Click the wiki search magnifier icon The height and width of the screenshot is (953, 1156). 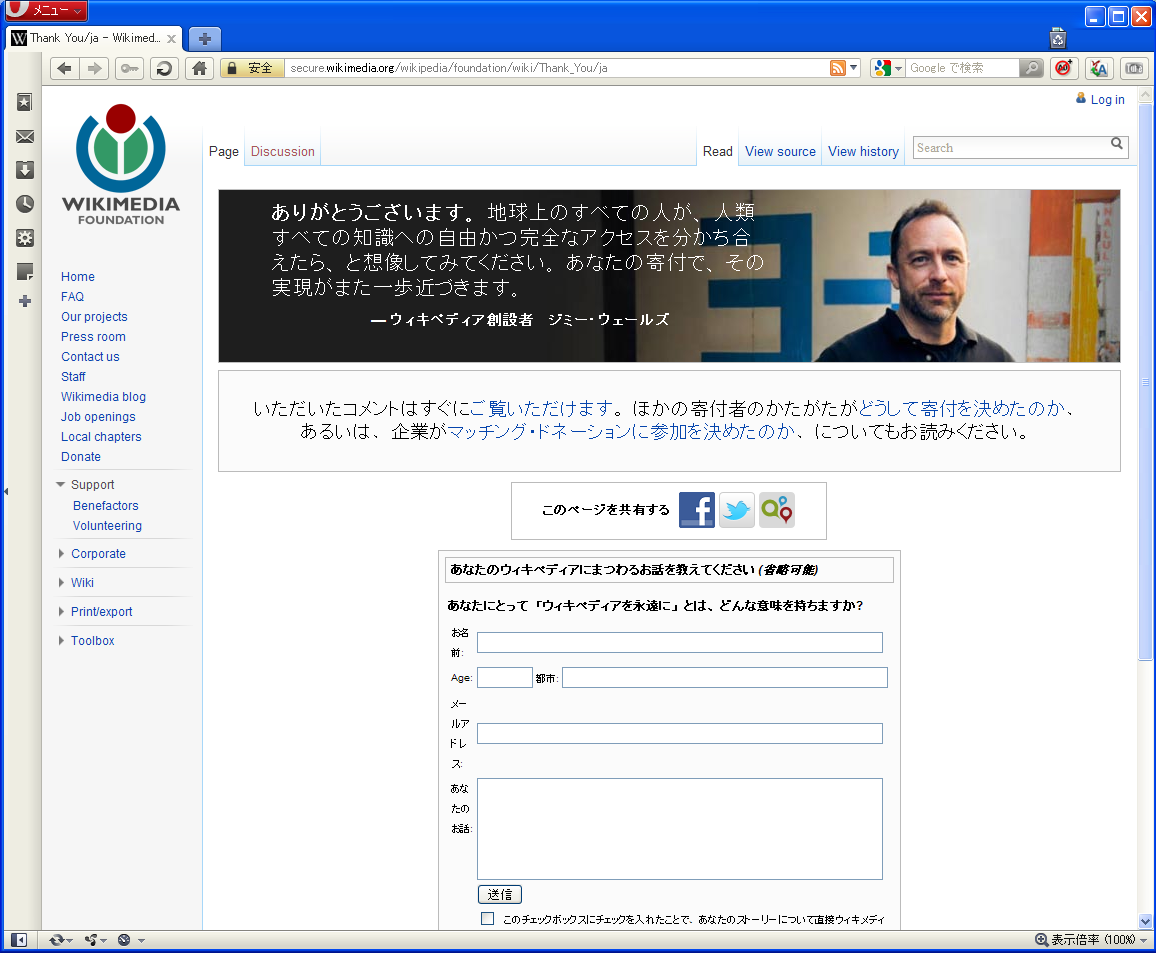pyautogui.click(x=1117, y=144)
